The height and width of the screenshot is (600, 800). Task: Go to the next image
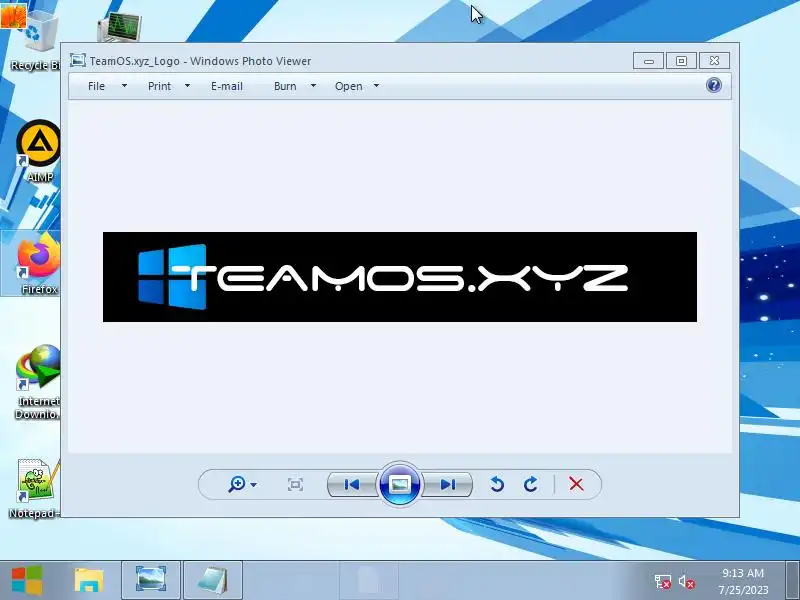448,484
